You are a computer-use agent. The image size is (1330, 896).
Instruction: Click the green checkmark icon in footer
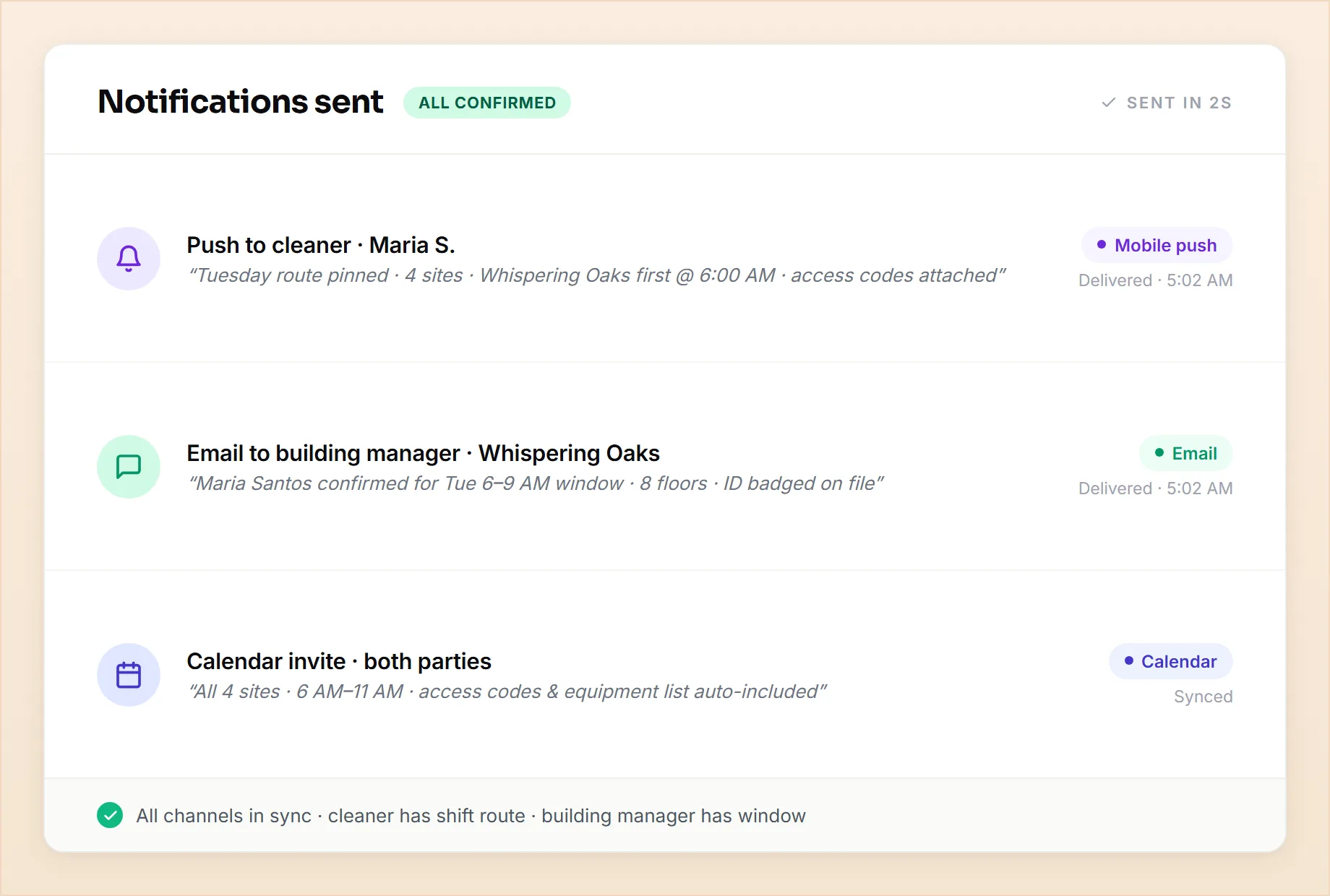[110, 815]
